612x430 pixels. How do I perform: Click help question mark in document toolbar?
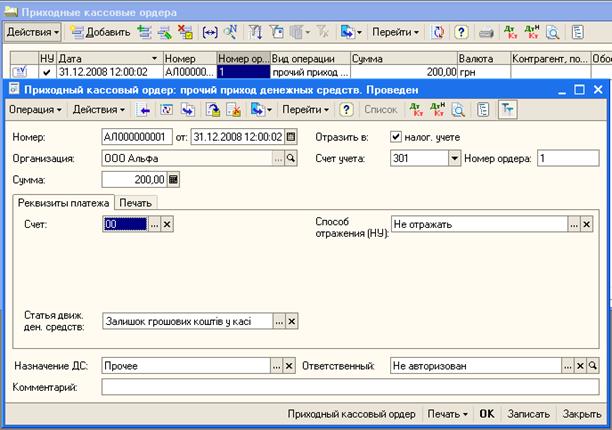coord(346,108)
